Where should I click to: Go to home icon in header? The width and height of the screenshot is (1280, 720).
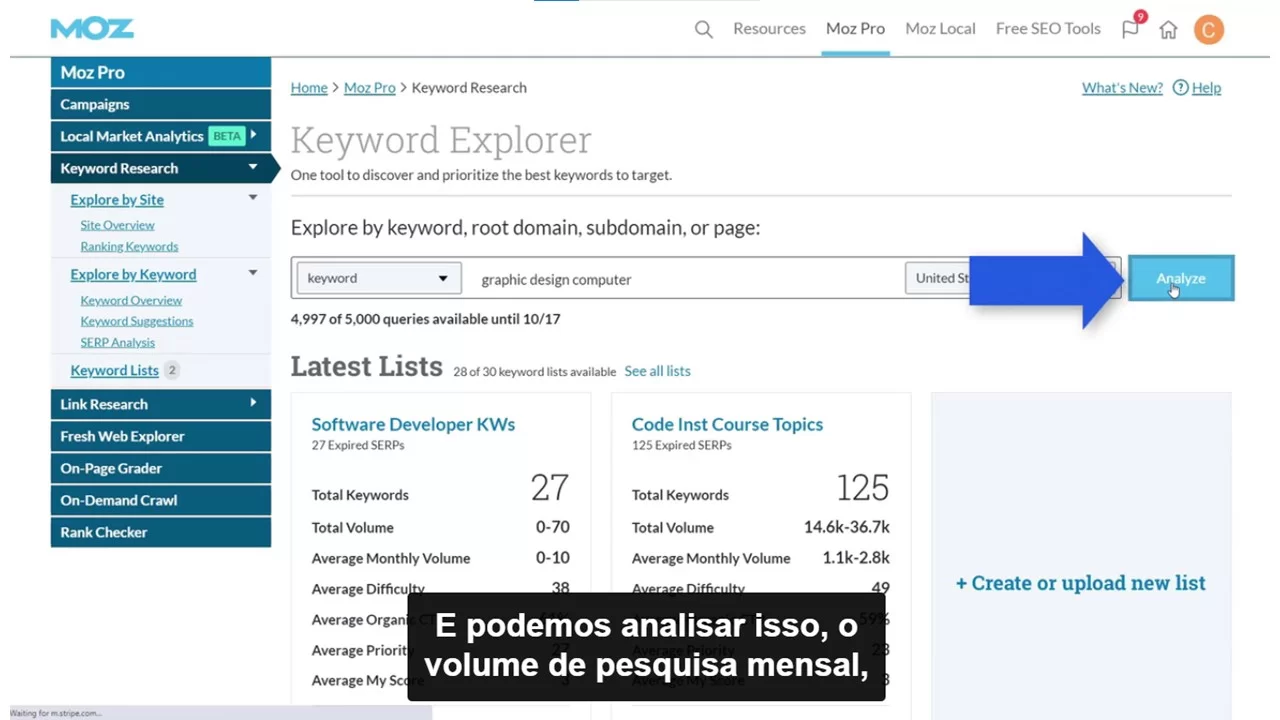[1168, 29]
